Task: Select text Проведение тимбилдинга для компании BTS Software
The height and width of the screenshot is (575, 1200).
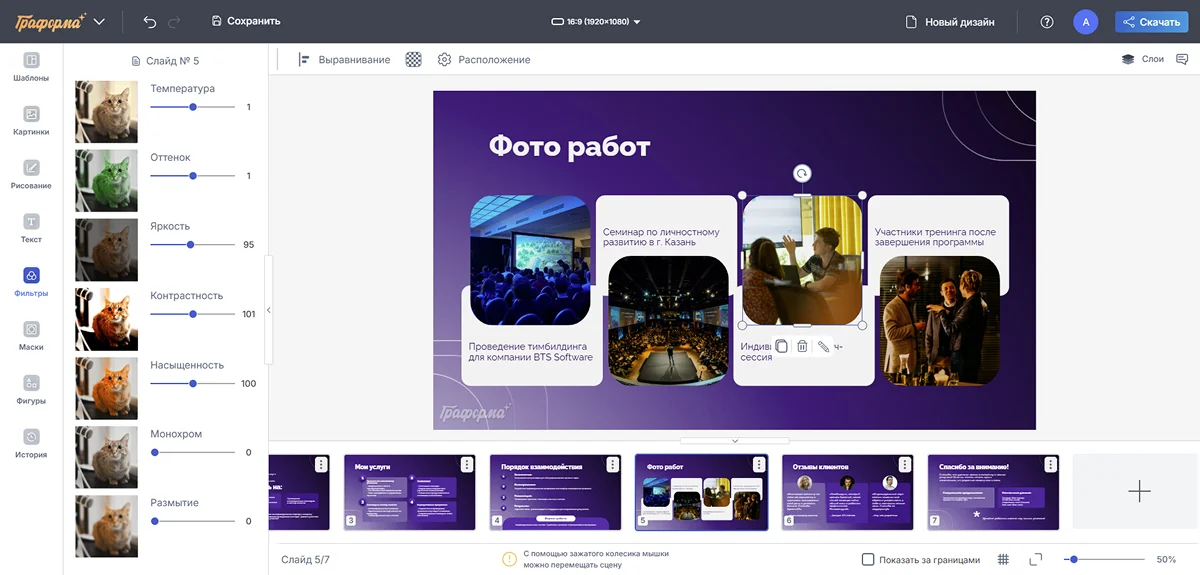Action: (530, 351)
